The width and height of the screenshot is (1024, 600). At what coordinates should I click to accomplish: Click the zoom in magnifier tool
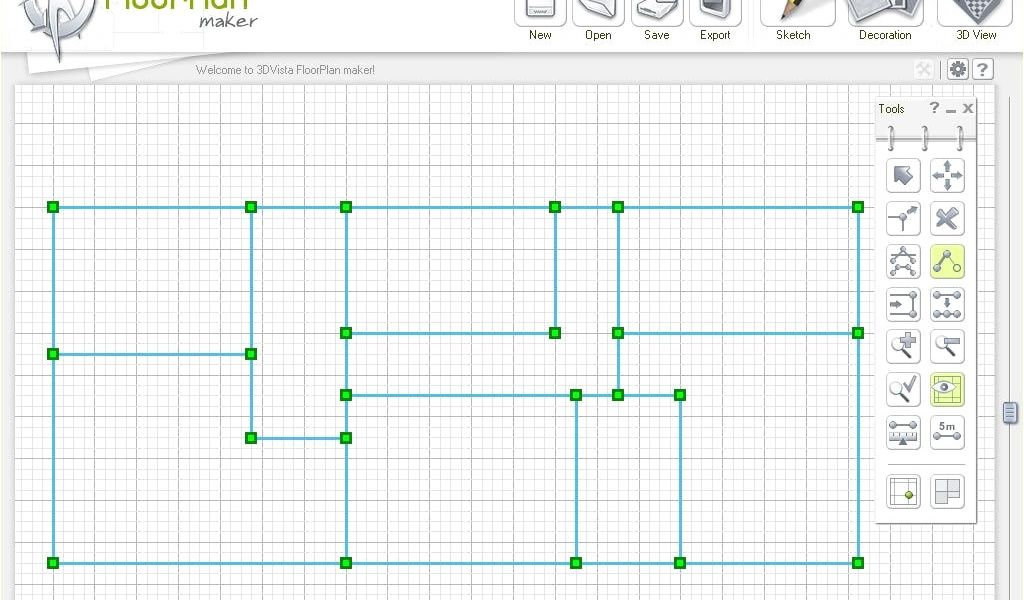click(x=903, y=347)
